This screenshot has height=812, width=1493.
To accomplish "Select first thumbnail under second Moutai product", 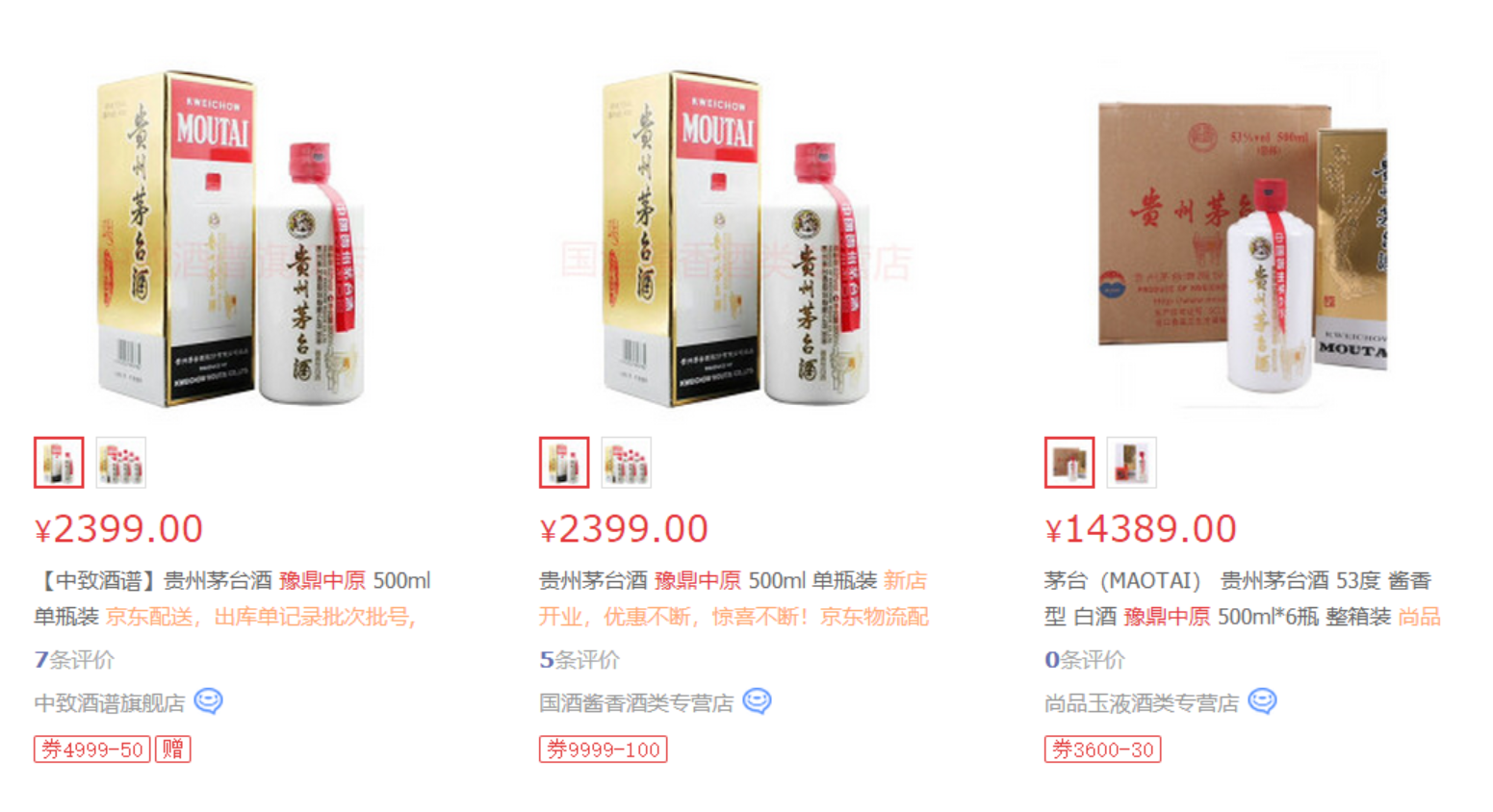I will 564,463.
